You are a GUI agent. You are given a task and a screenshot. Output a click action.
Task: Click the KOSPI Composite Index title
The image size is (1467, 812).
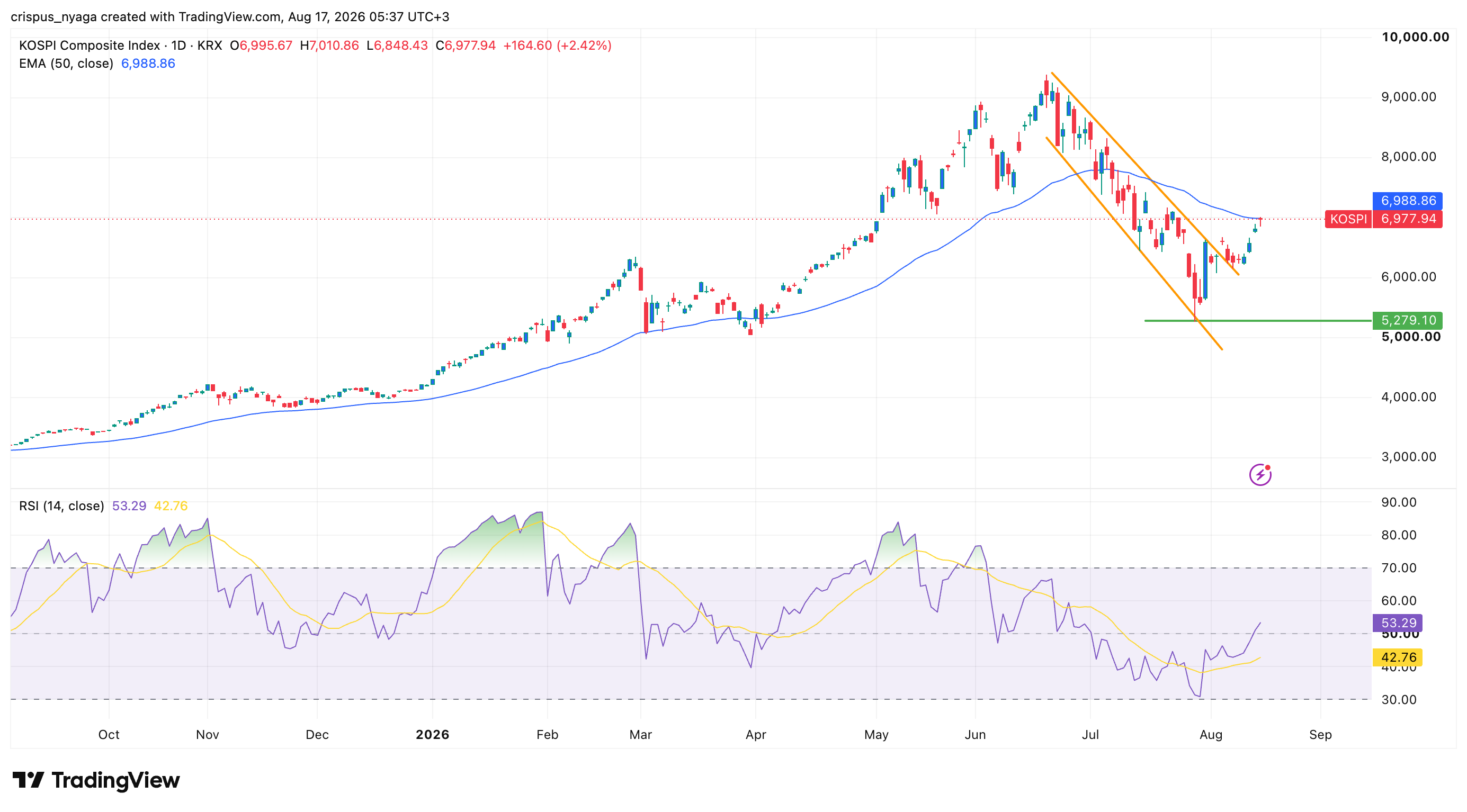point(90,46)
